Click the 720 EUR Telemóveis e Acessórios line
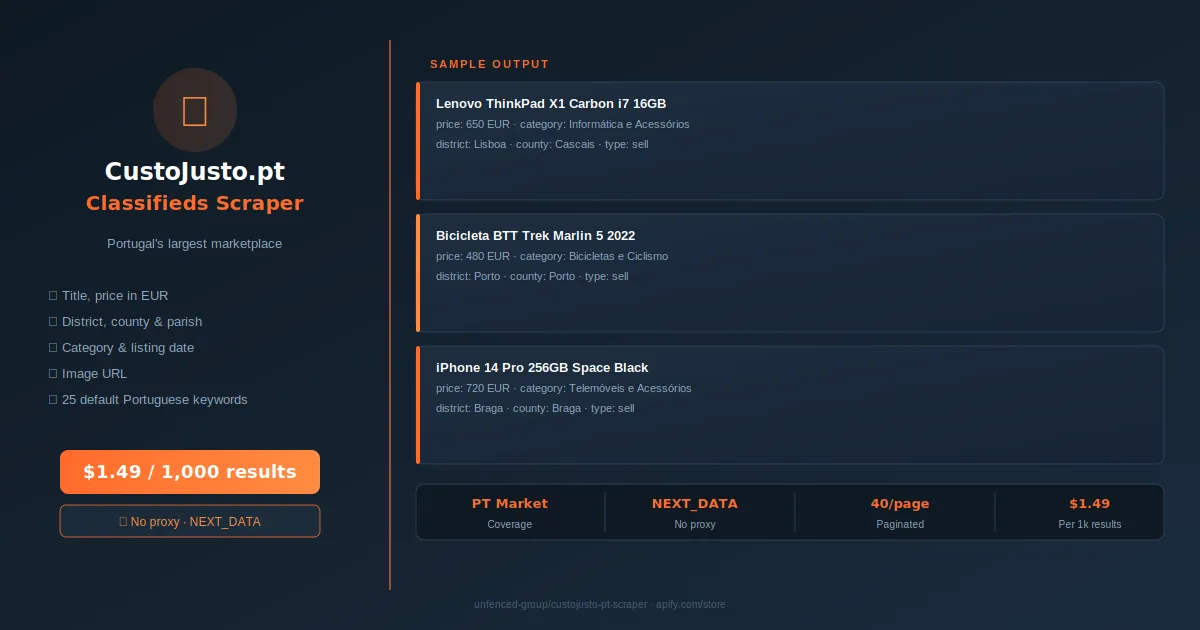Viewport: 1200px width, 630px height. pos(564,389)
